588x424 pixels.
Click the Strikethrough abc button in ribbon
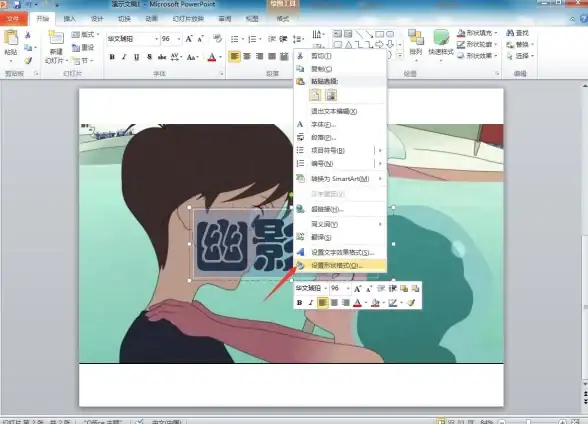click(162, 57)
